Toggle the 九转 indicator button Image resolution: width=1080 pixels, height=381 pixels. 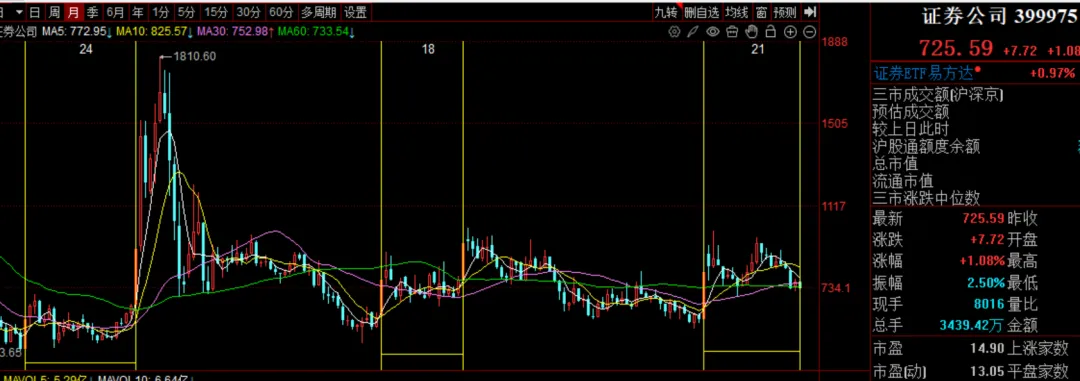666,12
